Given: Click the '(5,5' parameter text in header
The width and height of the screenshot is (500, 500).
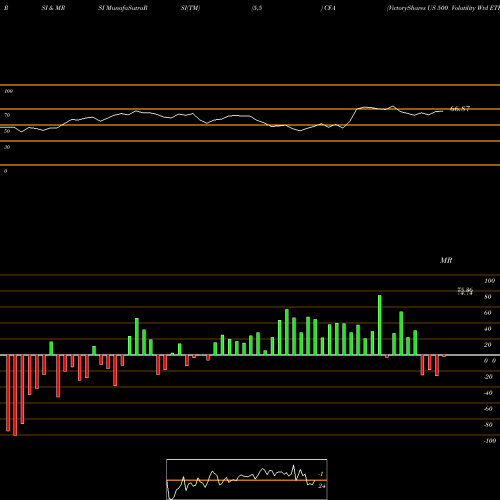Looking at the screenshot, I should point(257,8).
